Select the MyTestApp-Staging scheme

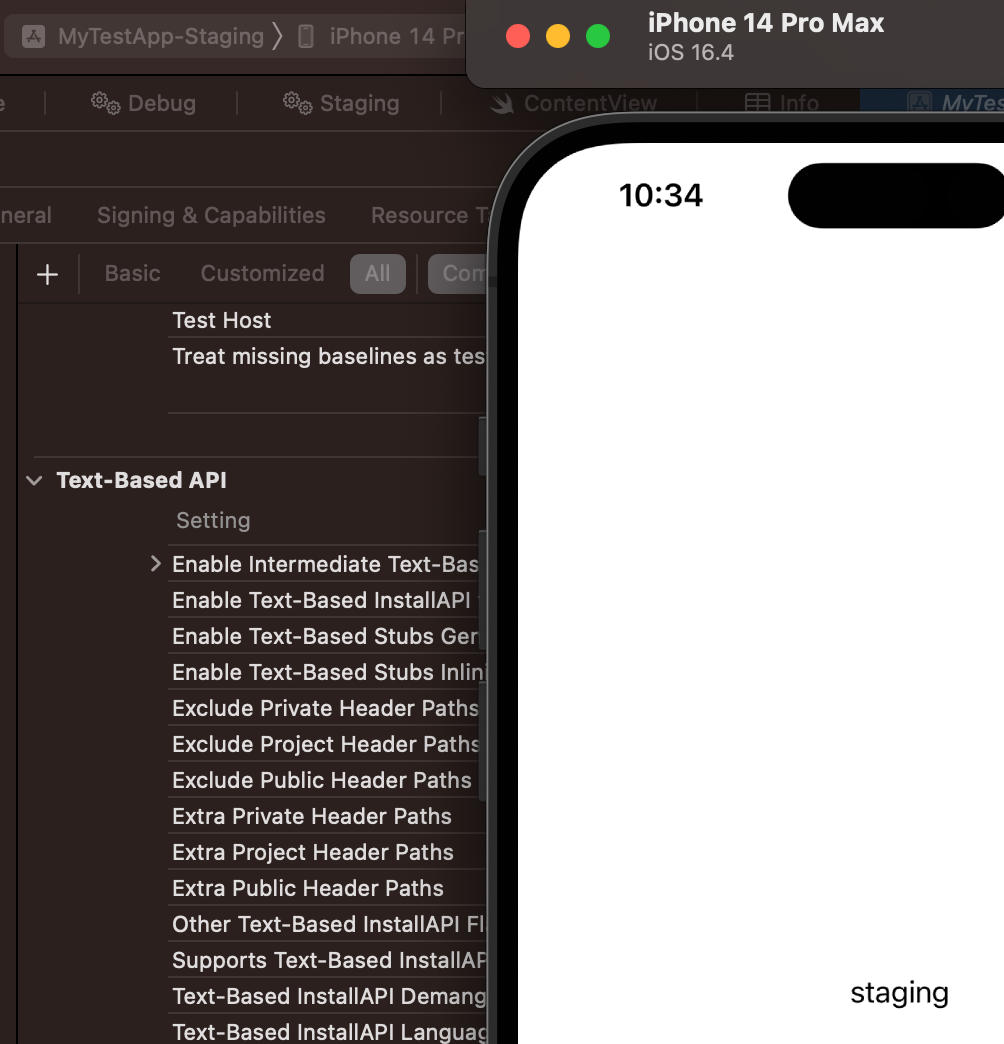click(160, 36)
